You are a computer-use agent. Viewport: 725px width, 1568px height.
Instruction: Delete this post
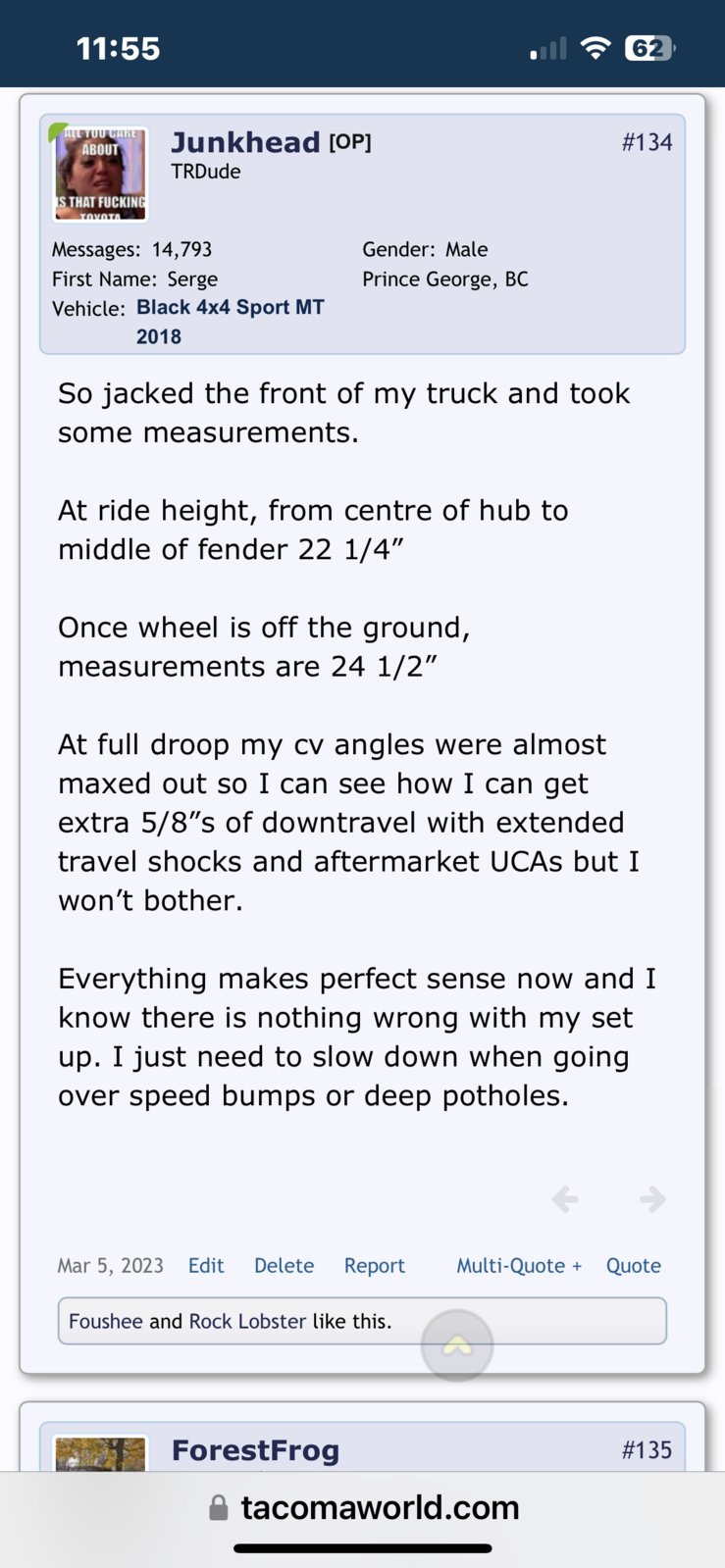pyautogui.click(x=284, y=1266)
